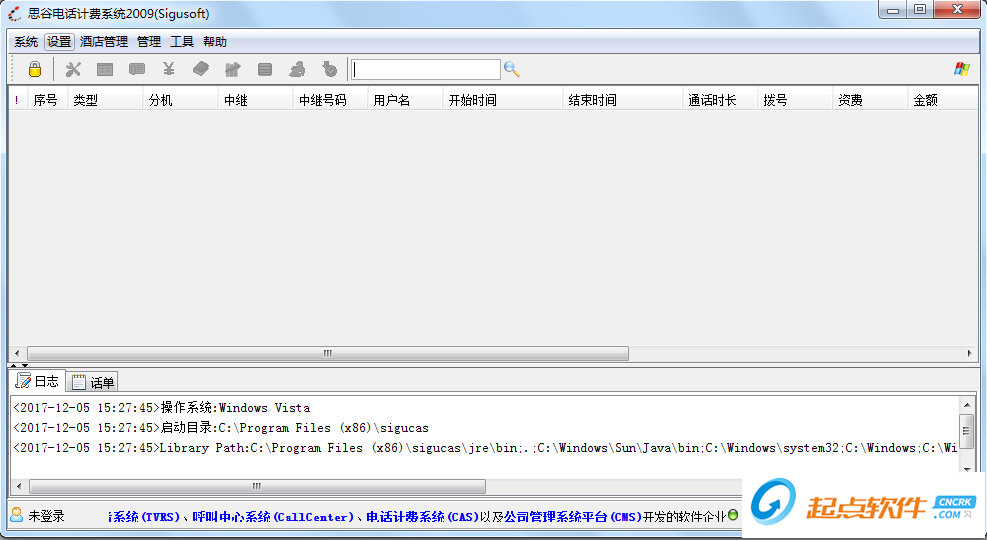Click the magnifier search icon

click(512, 69)
